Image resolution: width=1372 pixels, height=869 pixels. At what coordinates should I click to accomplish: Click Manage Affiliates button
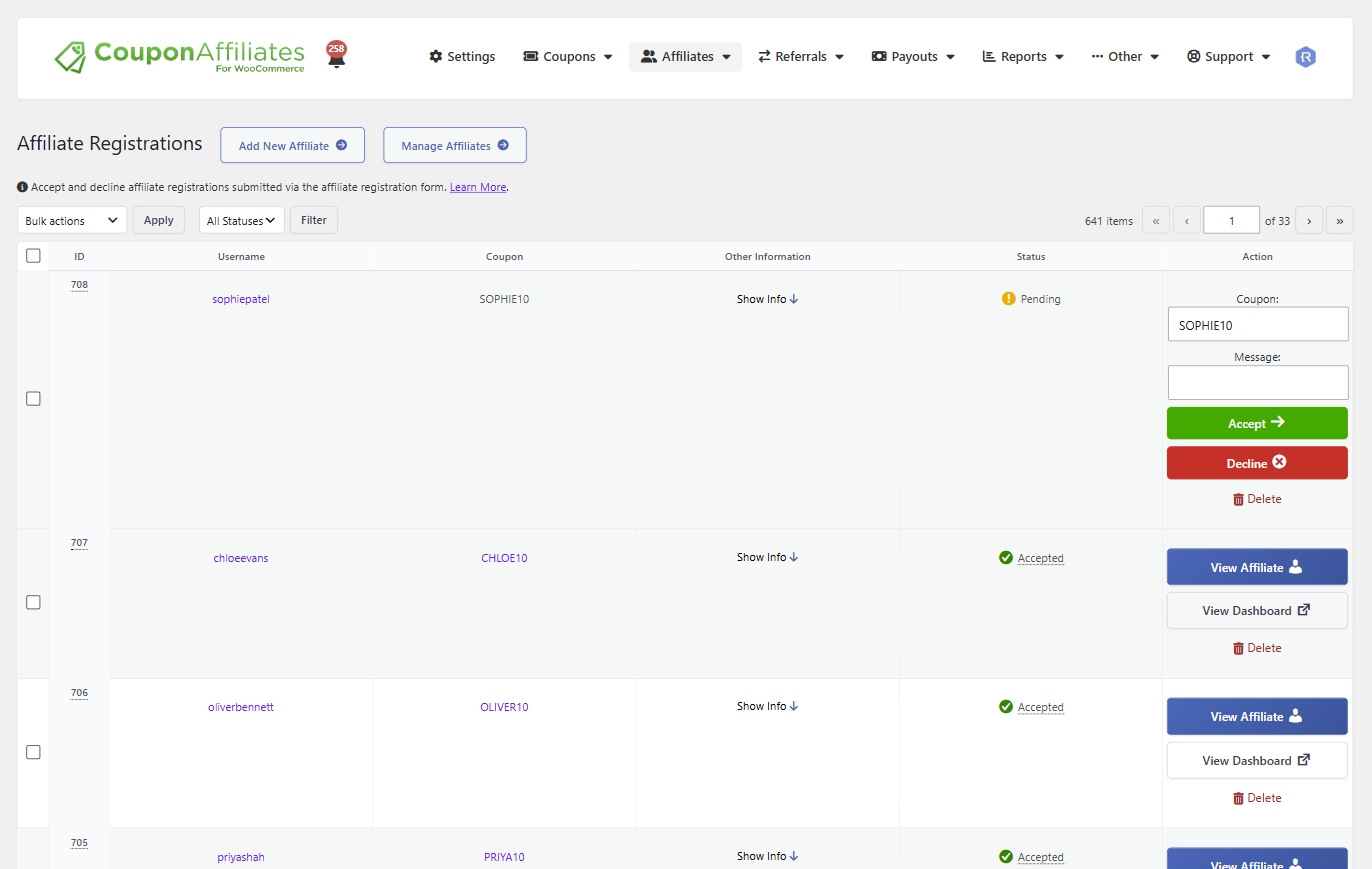[x=455, y=145]
